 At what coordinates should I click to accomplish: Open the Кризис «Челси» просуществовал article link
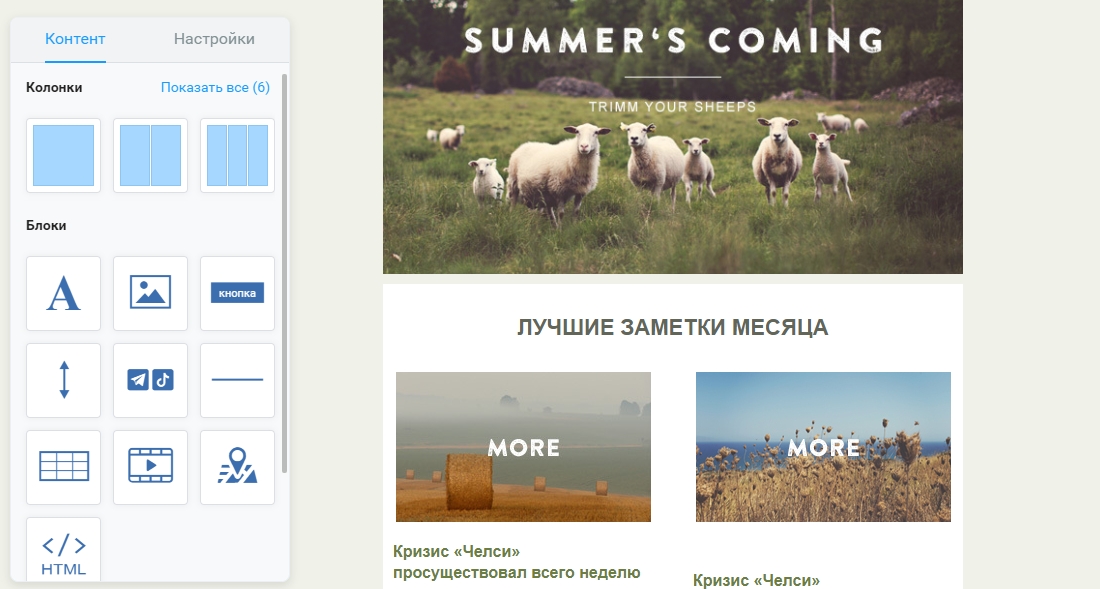(x=516, y=562)
